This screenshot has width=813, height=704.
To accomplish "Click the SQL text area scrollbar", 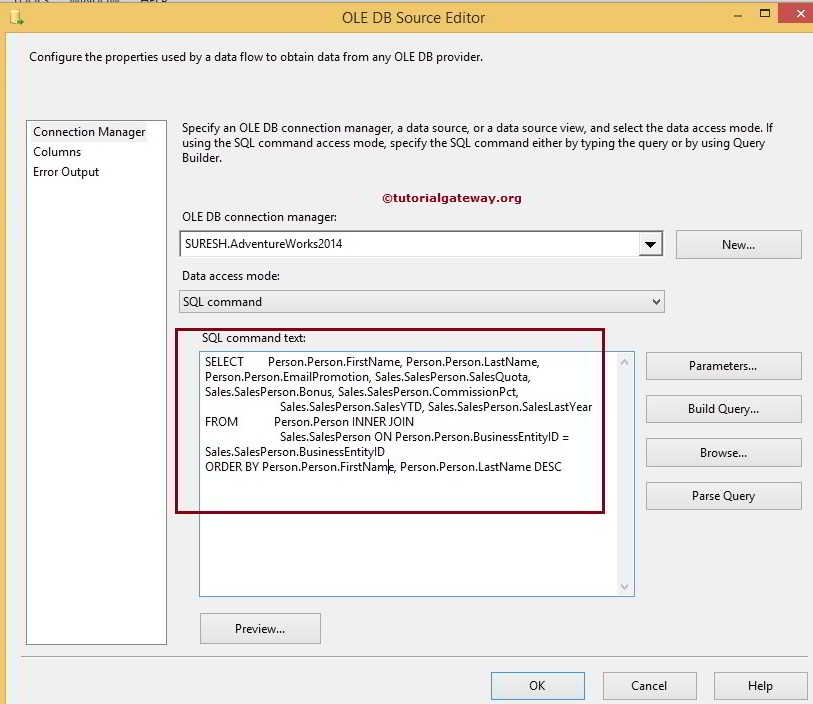I will [624, 470].
